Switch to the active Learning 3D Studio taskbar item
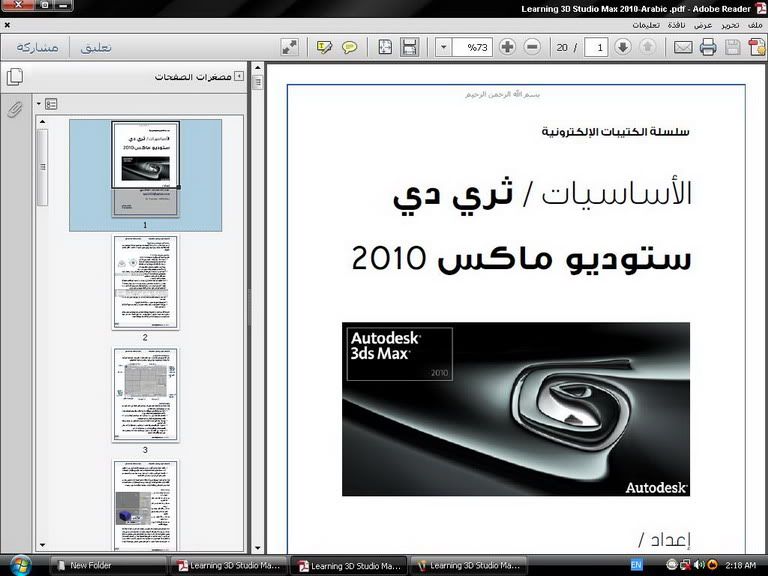 (x=351, y=565)
